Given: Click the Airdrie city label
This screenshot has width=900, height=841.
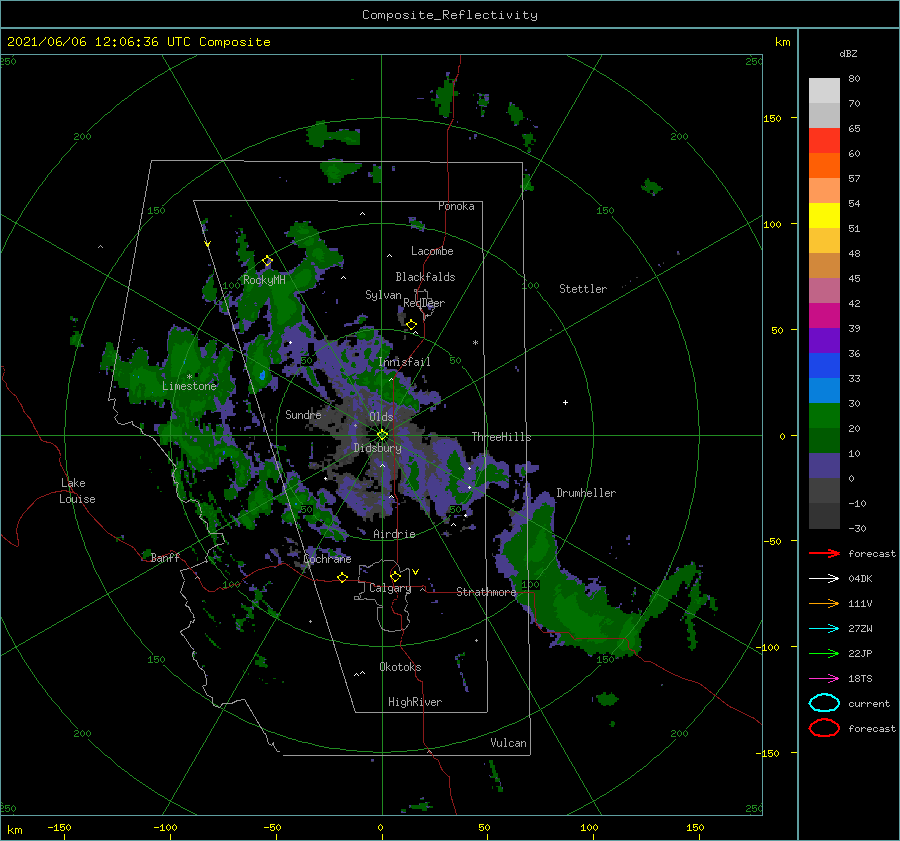Looking at the screenshot, I should pyautogui.click(x=394, y=534).
